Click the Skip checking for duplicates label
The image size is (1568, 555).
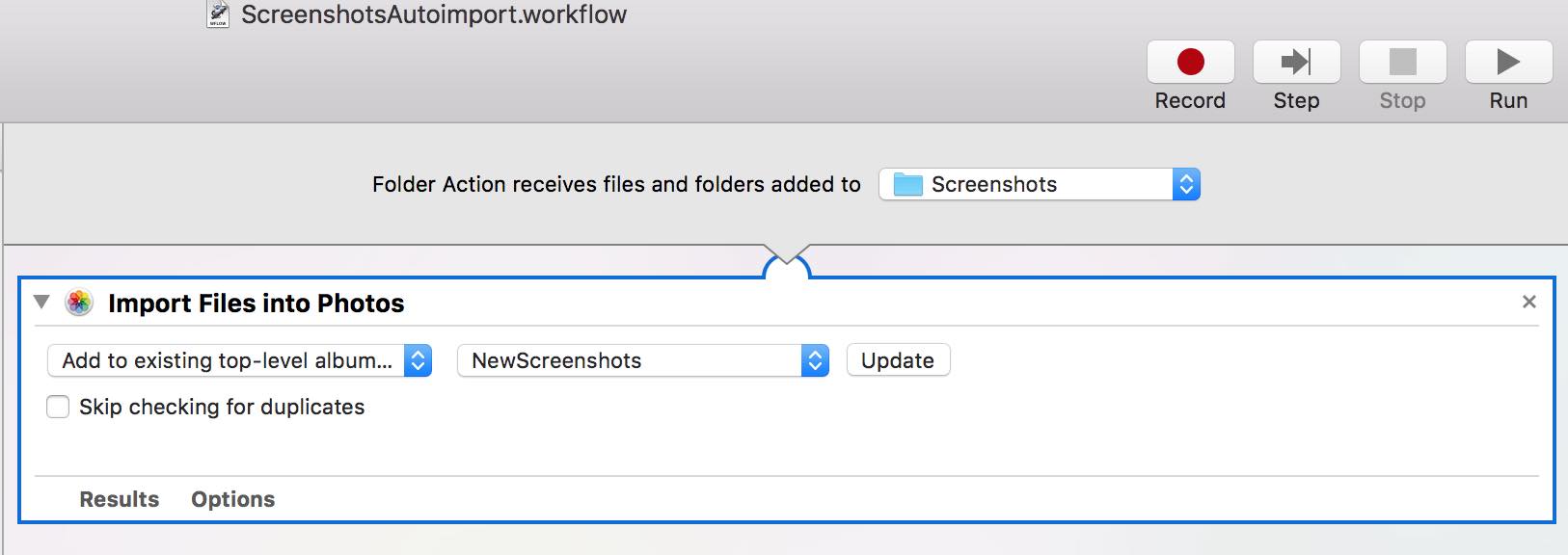coord(222,408)
